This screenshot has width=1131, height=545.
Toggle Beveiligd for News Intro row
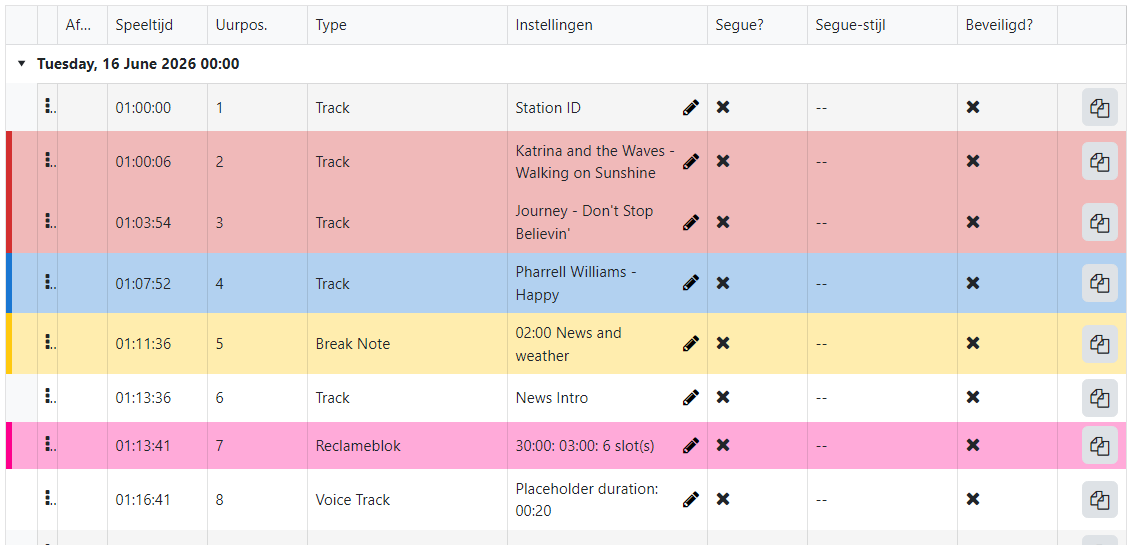[x=973, y=398]
